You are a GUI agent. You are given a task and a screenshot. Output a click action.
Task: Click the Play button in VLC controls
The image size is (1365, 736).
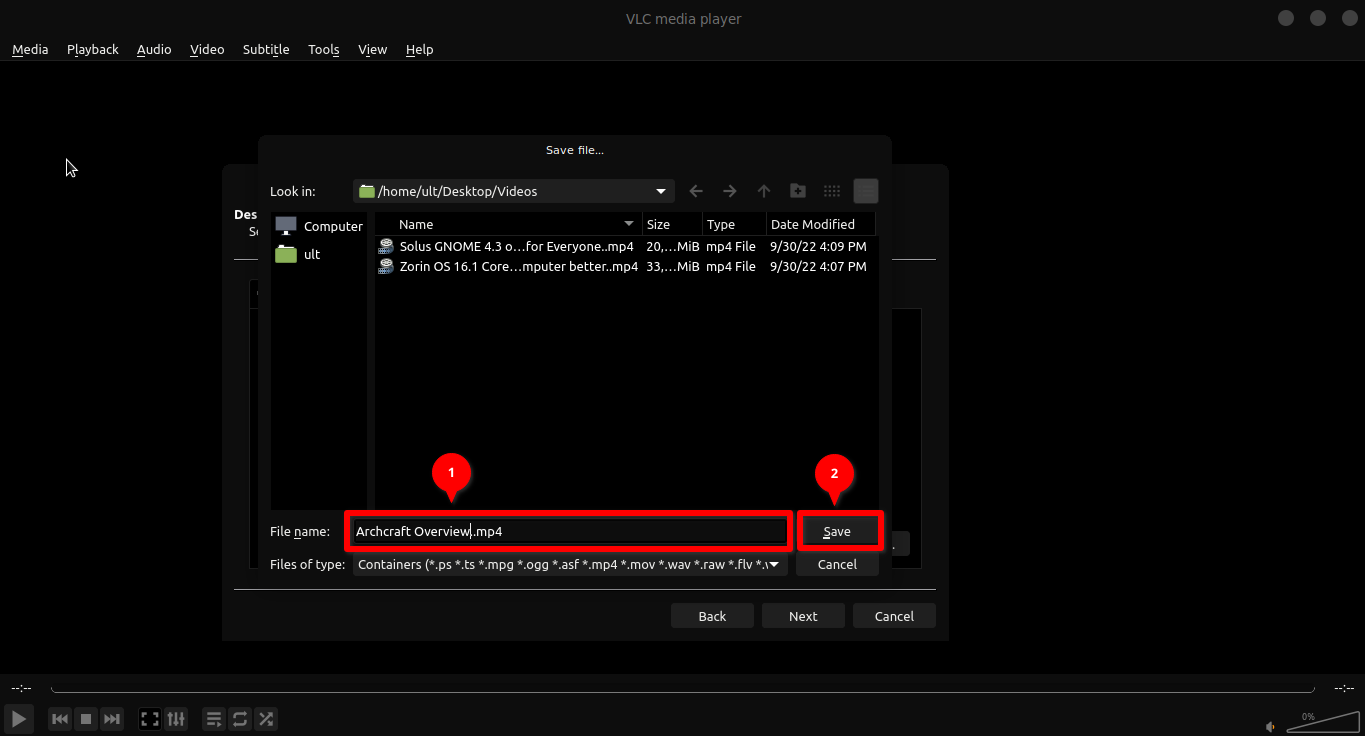click(19, 718)
